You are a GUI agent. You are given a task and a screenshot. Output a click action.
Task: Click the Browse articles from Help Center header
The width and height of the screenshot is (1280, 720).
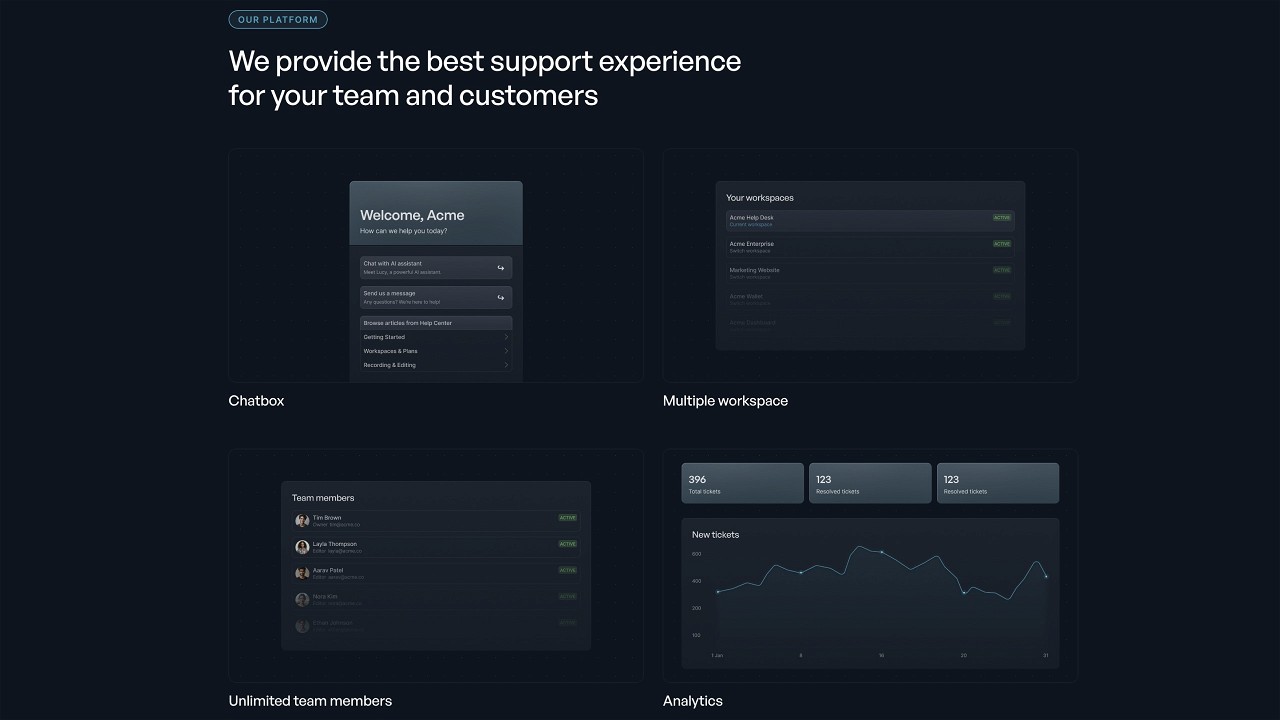point(436,323)
